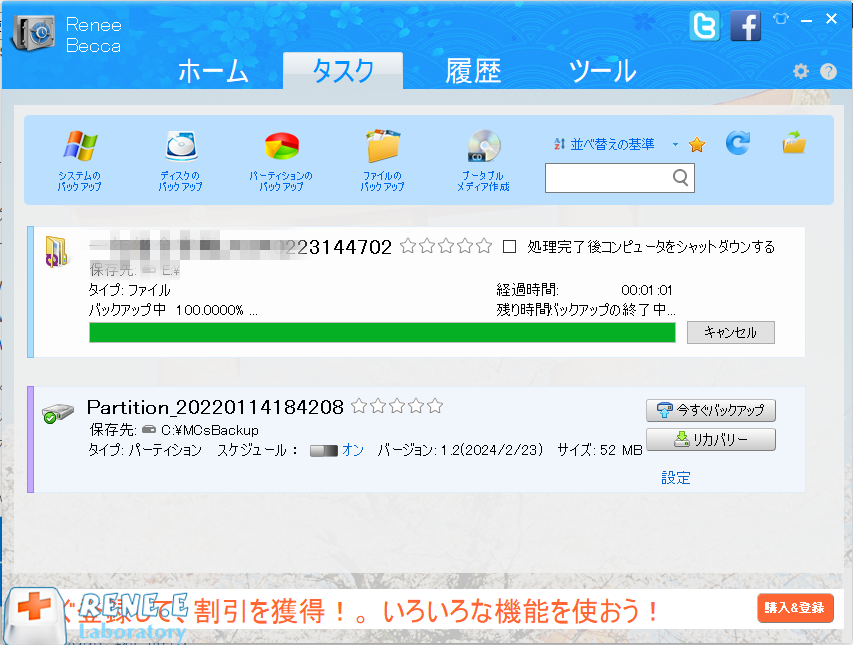
Task: Click the version 1.2(2024/2/23) text
Action: [460, 450]
